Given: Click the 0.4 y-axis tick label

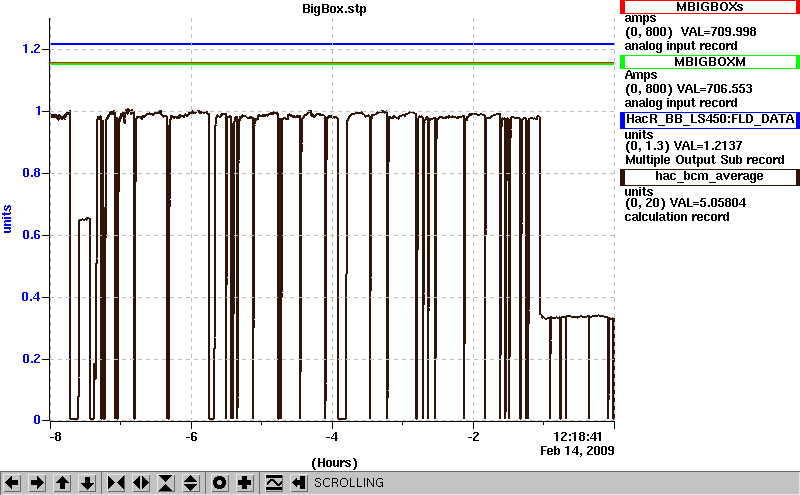Looking at the screenshot, I should click(31, 297).
